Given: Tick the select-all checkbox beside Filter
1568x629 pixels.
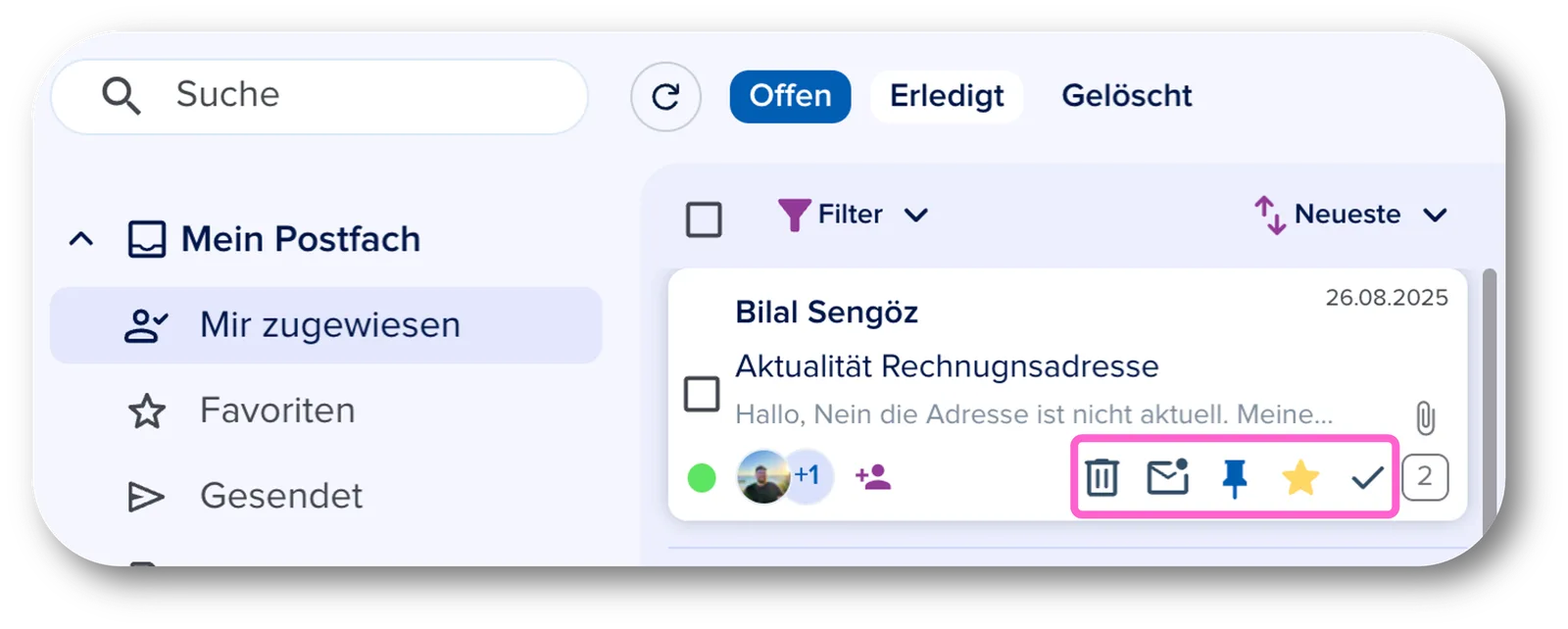Looking at the screenshot, I should coord(704,218).
